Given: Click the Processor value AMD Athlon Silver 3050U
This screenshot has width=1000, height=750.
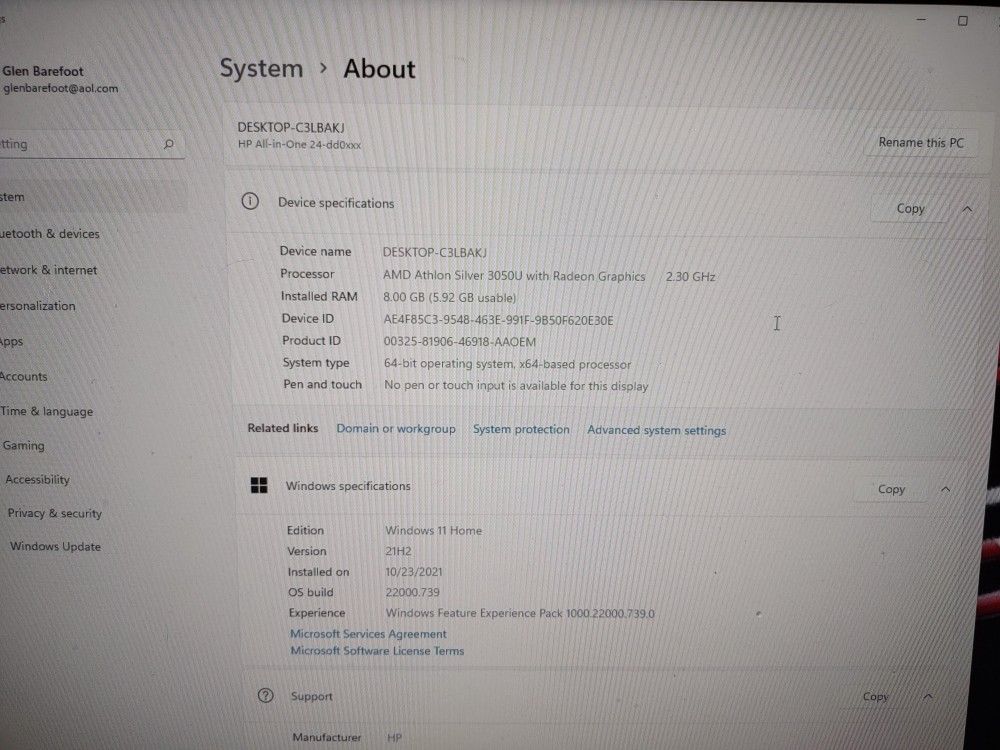Looking at the screenshot, I should 514,276.
